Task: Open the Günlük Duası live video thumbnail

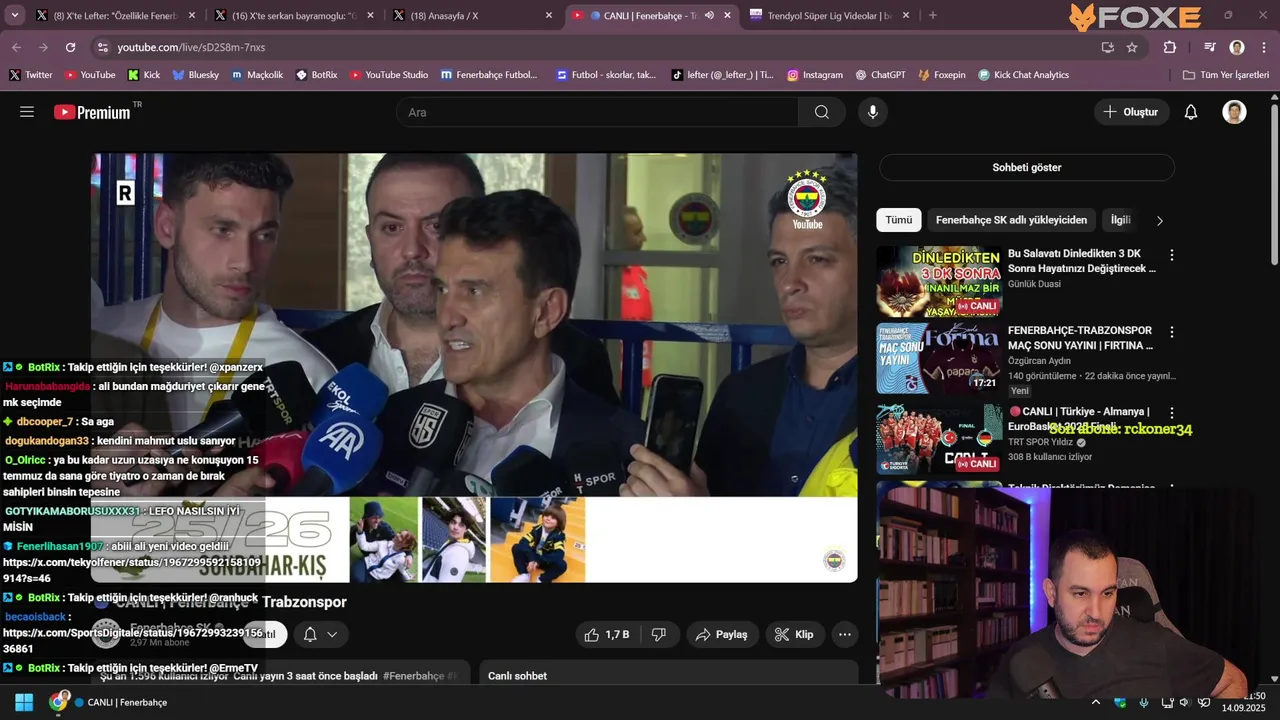Action: tap(939, 281)
